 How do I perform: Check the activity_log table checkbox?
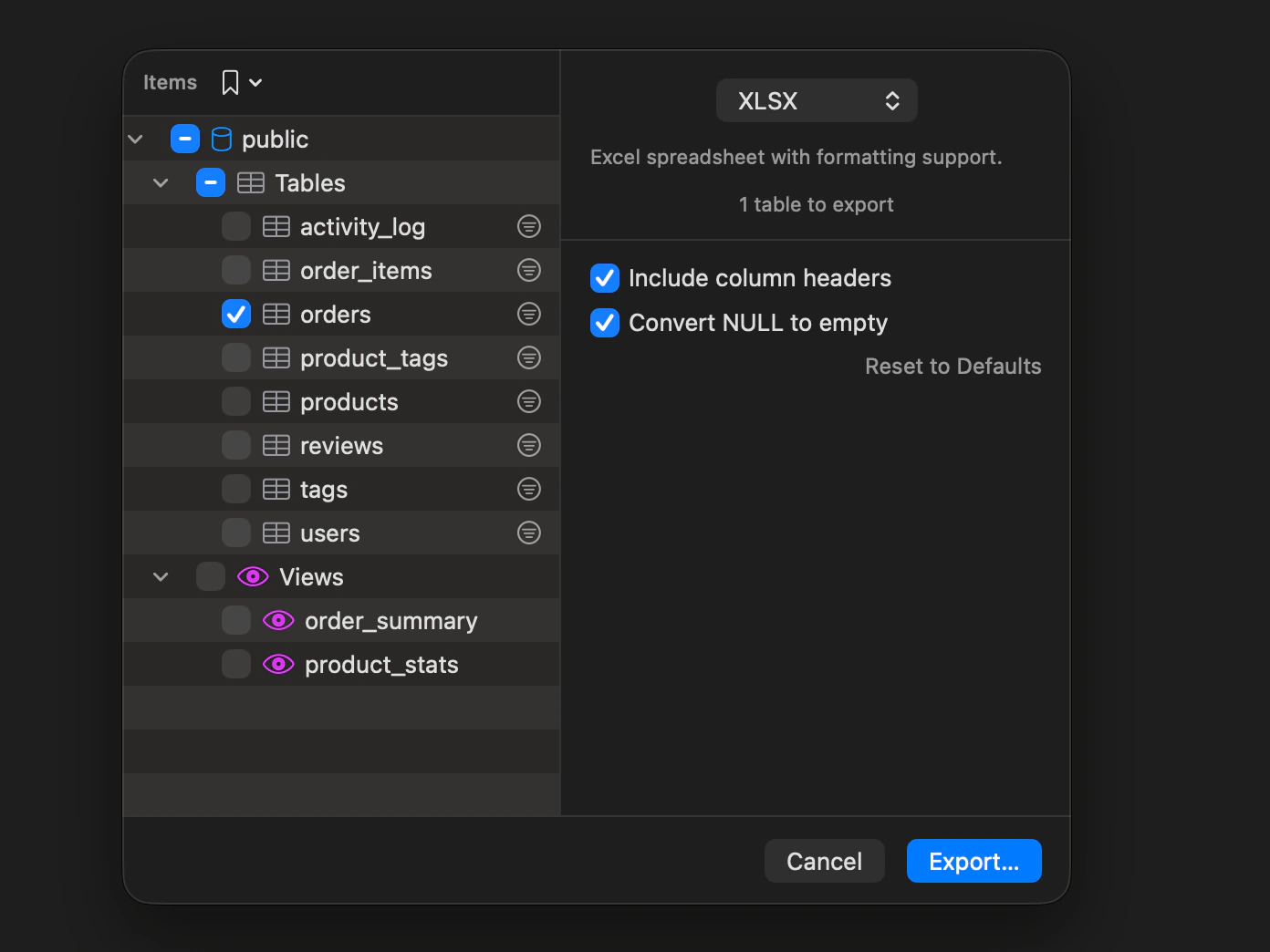[x=236, y=226]
